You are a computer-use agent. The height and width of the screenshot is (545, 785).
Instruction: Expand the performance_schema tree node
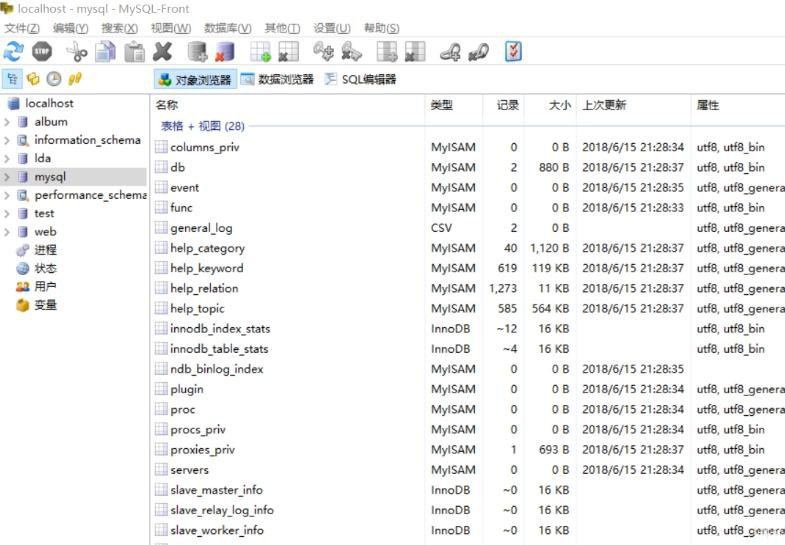(7, 196)
